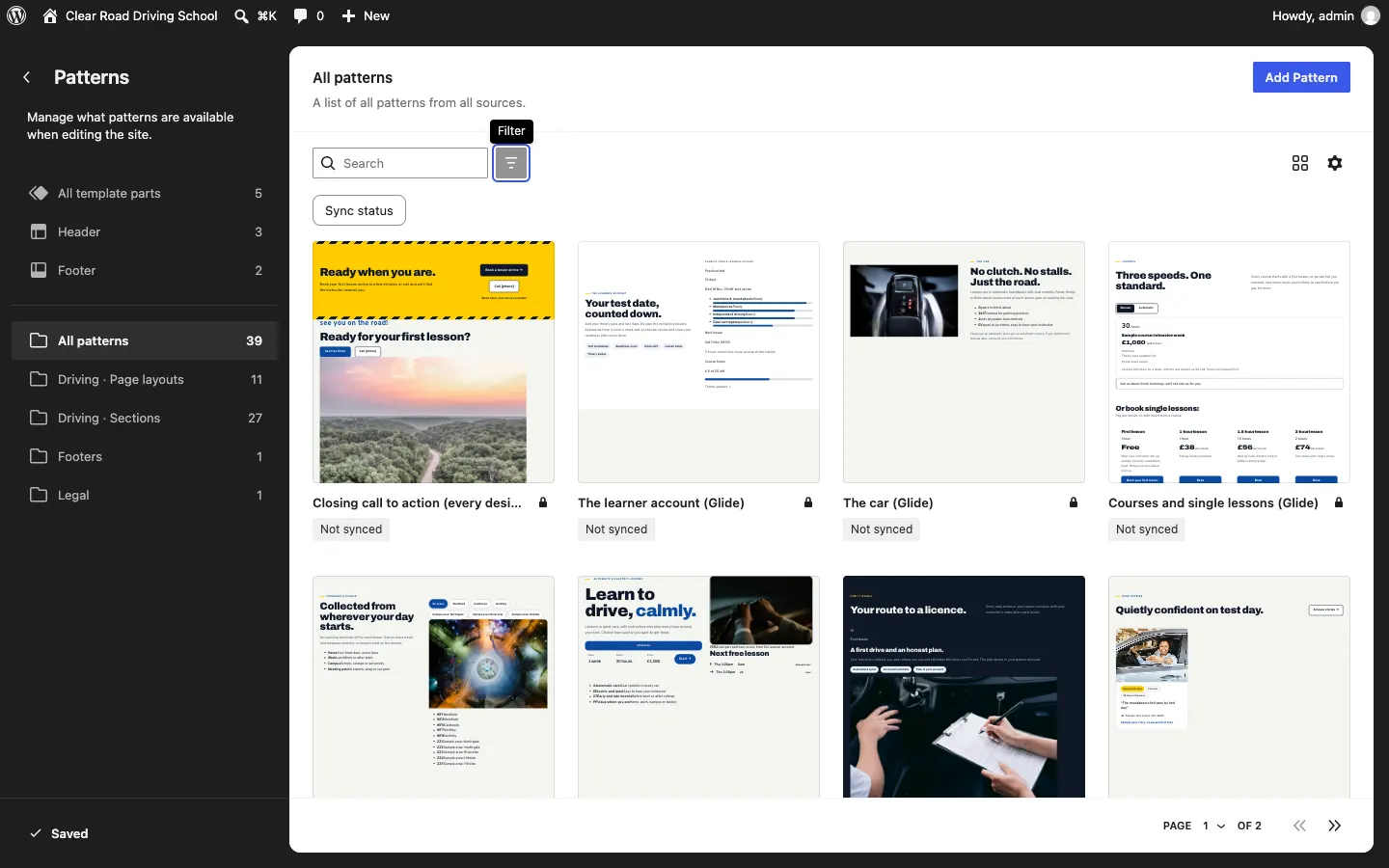
Task: Click the Saved status indicator
Action: click(60, 833)
